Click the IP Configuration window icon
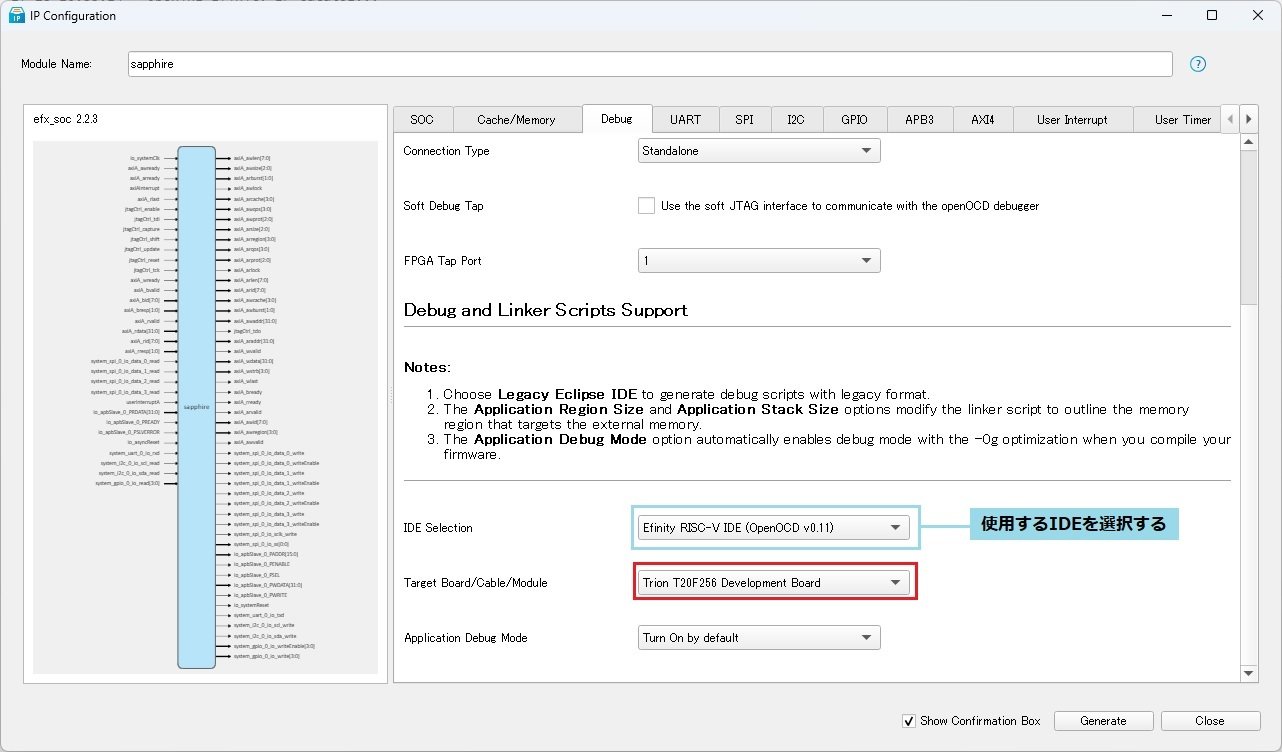 [x=17, y=15]
